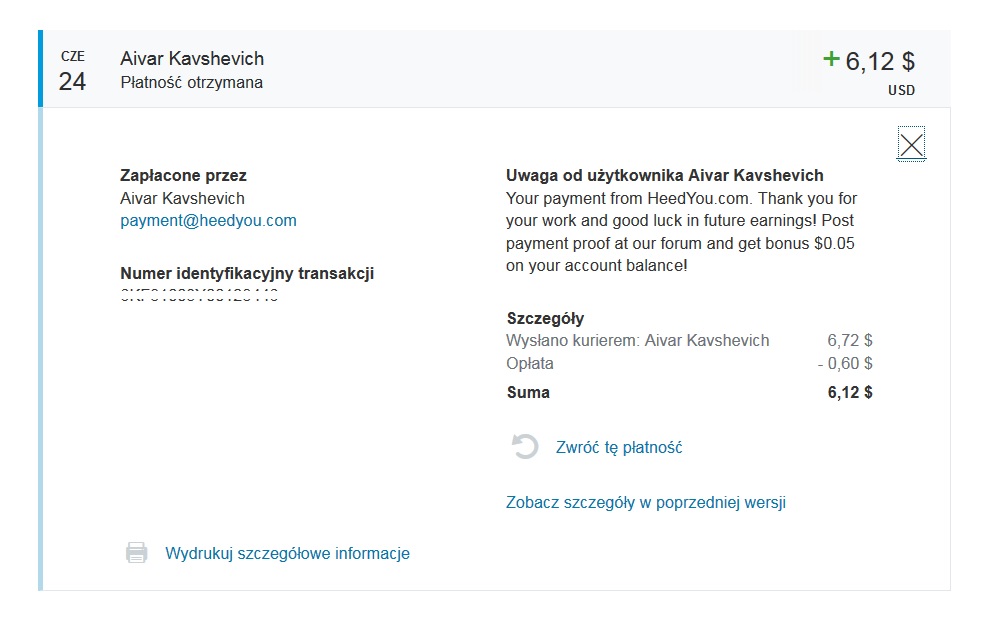Click the USD currency label
This screenshot has width=1008, height=630.
point(901,90)
